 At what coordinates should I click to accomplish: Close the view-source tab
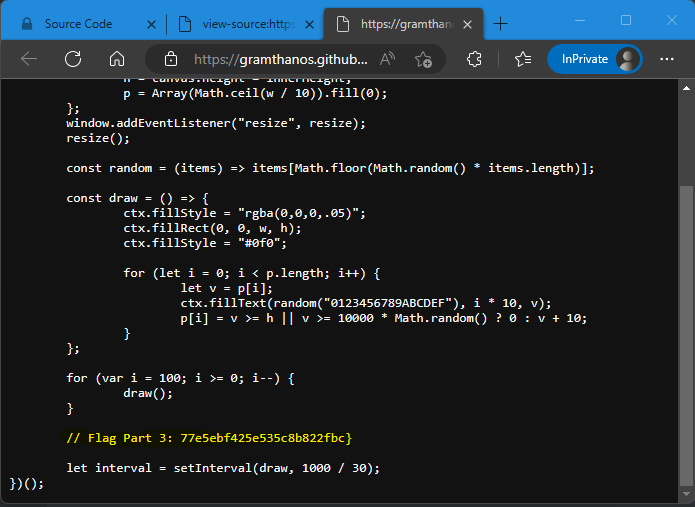coord(311,23)
